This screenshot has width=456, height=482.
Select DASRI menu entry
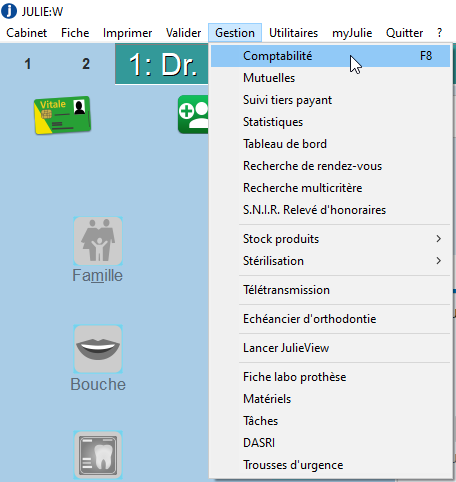coord(330,443)
